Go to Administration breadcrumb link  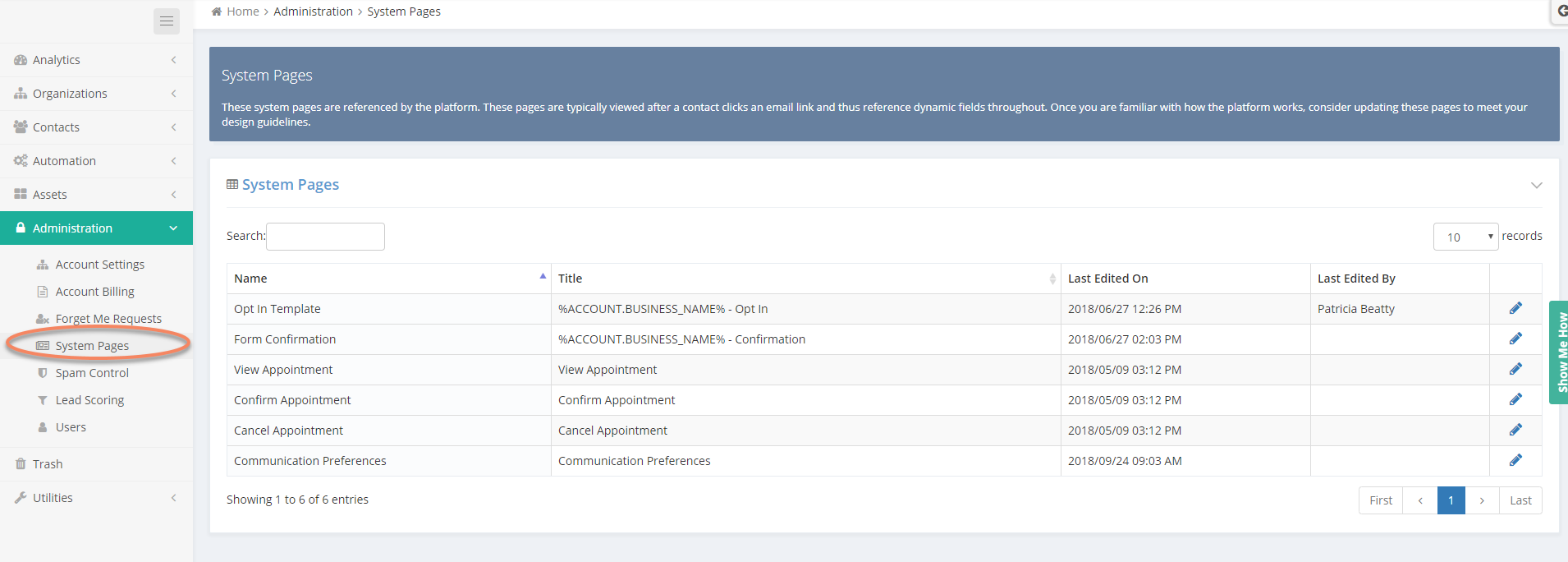(x=313, y=12)
